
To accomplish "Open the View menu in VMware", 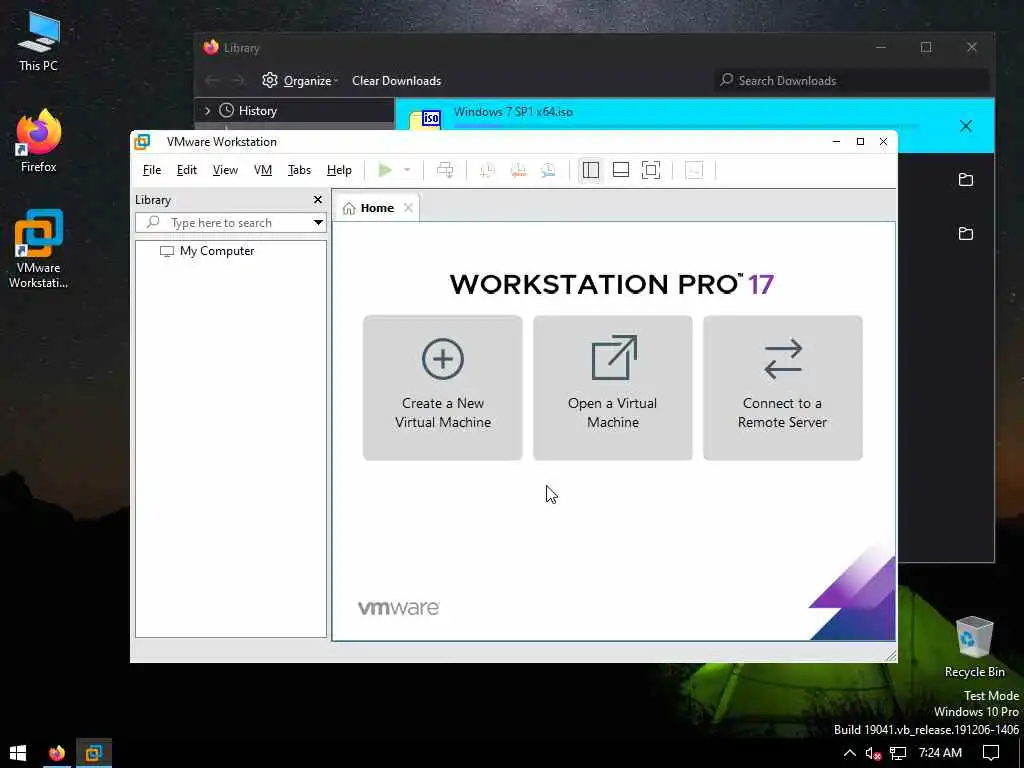I will [225, 170].
